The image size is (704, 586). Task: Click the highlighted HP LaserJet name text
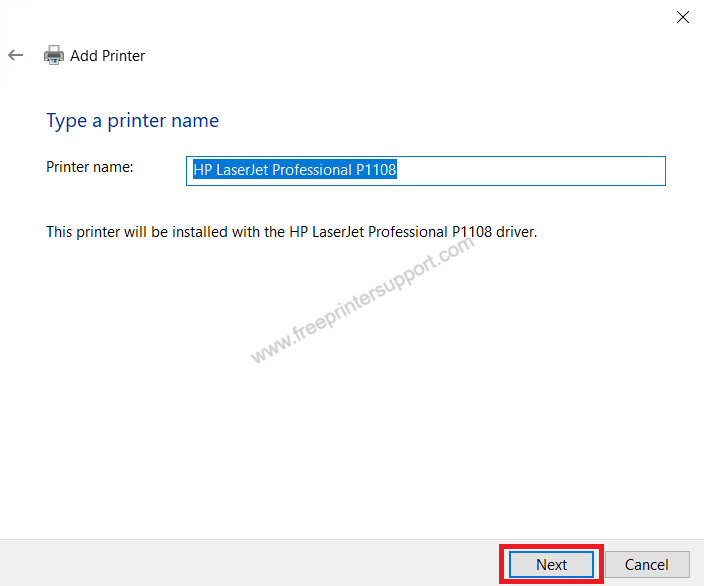[x=294, y=170]
